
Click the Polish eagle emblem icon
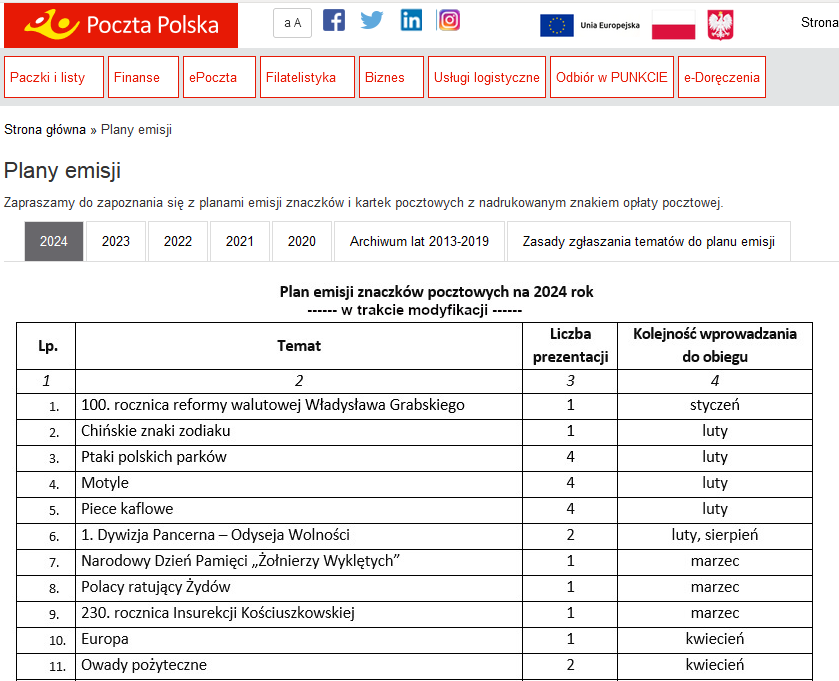coord(720,26)
